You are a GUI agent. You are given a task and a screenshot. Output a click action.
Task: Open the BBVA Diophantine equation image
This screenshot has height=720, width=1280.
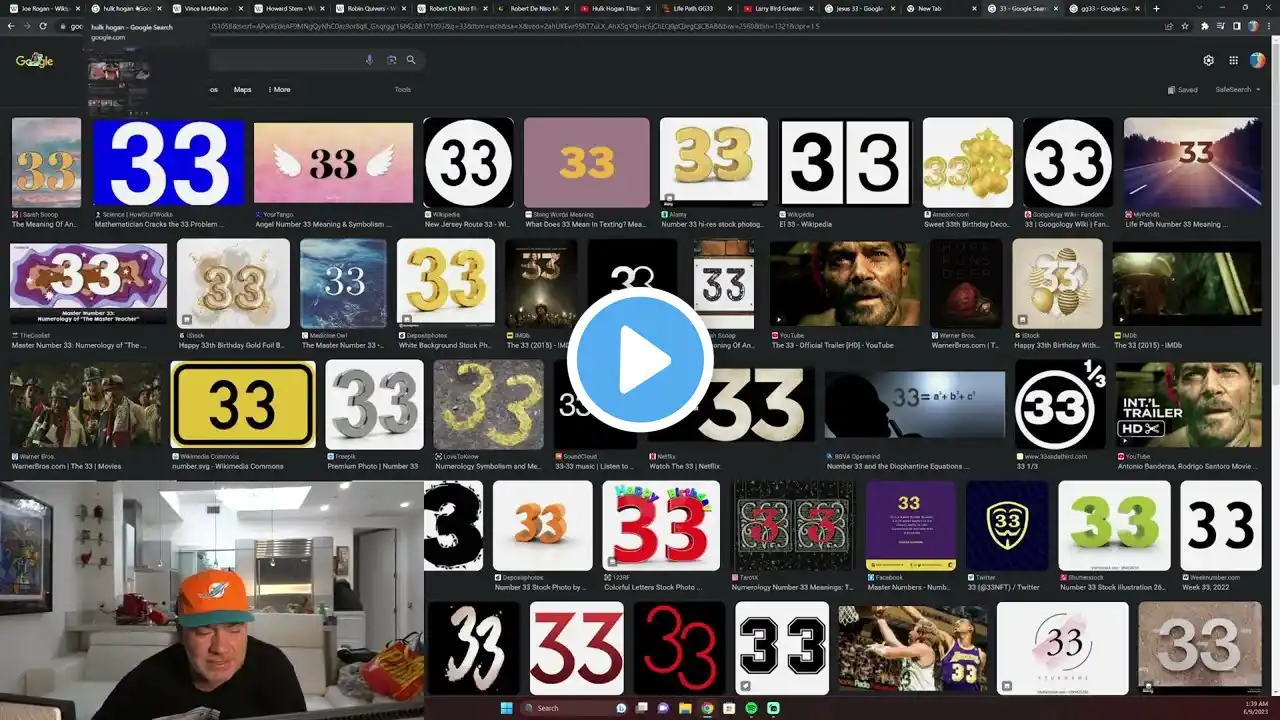(915, 404)
